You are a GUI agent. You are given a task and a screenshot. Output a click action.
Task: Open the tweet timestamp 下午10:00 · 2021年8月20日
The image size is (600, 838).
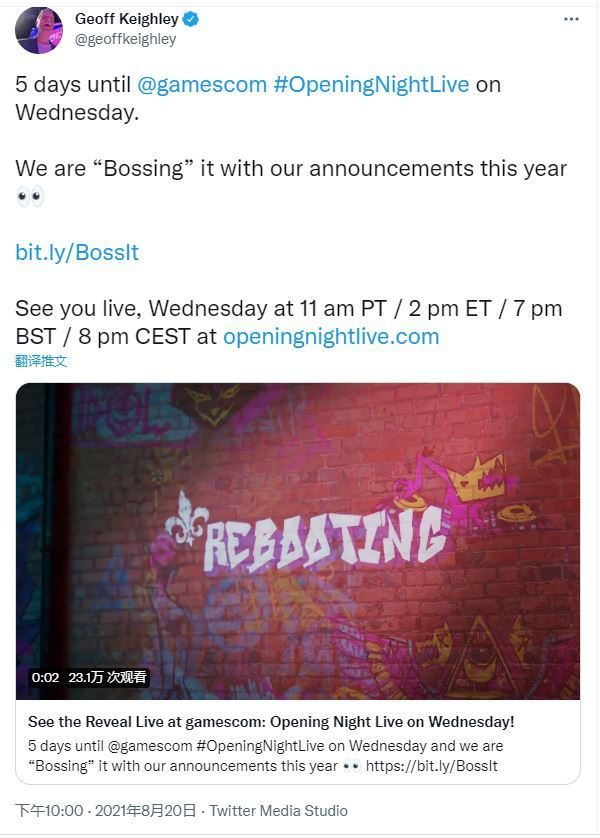pyautogui.click(x=106, y=811)
